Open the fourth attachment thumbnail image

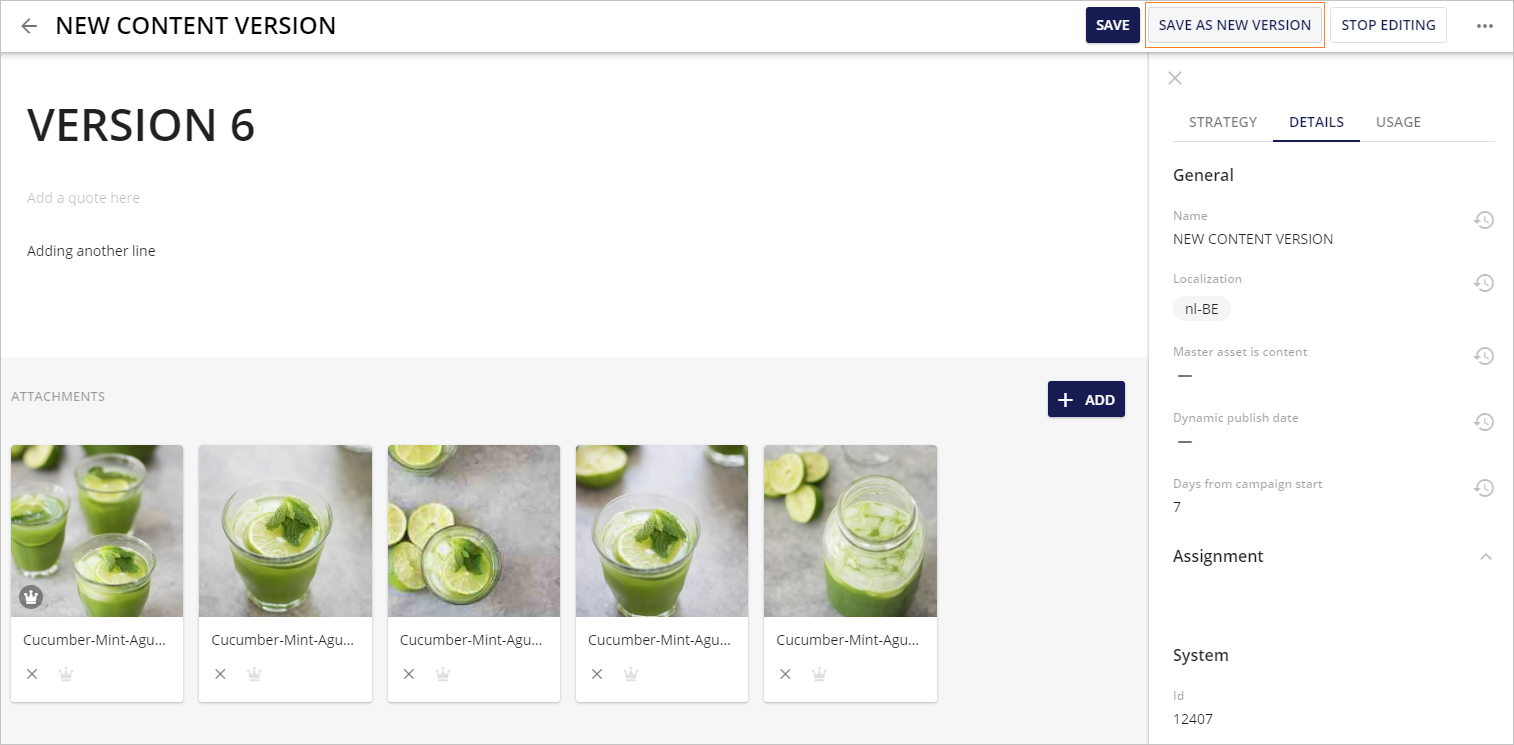pyautogui.click(x=662, y=531)
